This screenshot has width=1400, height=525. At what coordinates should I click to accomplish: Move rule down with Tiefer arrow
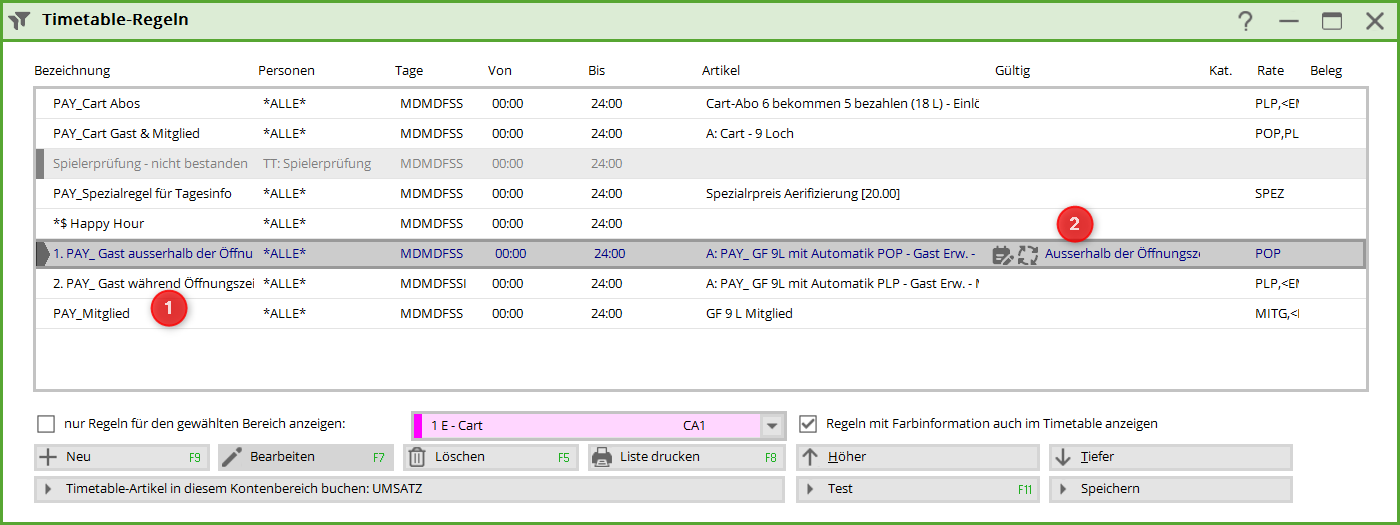point(1063,457)
